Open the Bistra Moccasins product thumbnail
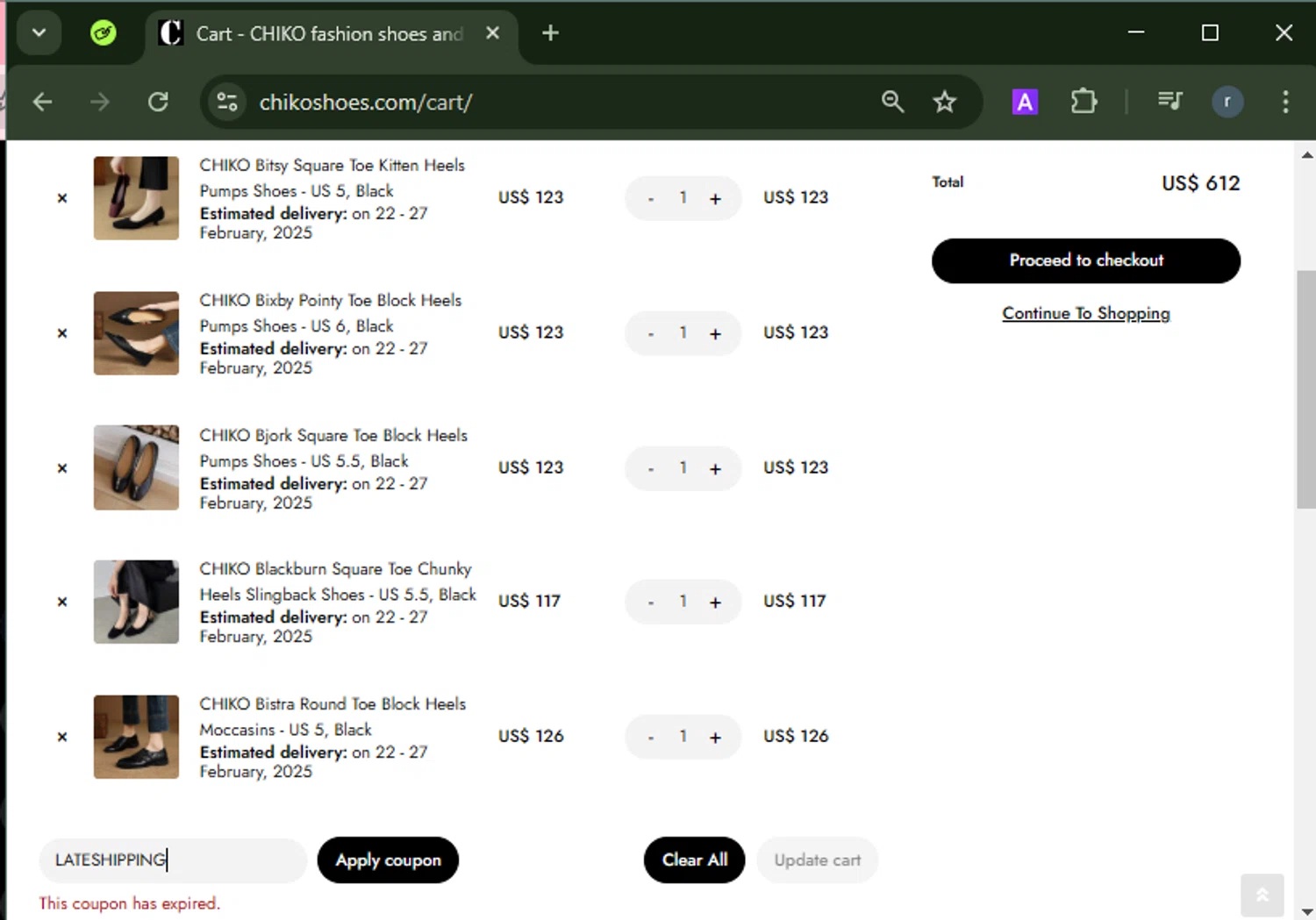Viewport: 1316px width, 920px height. (x=136, y=737)
